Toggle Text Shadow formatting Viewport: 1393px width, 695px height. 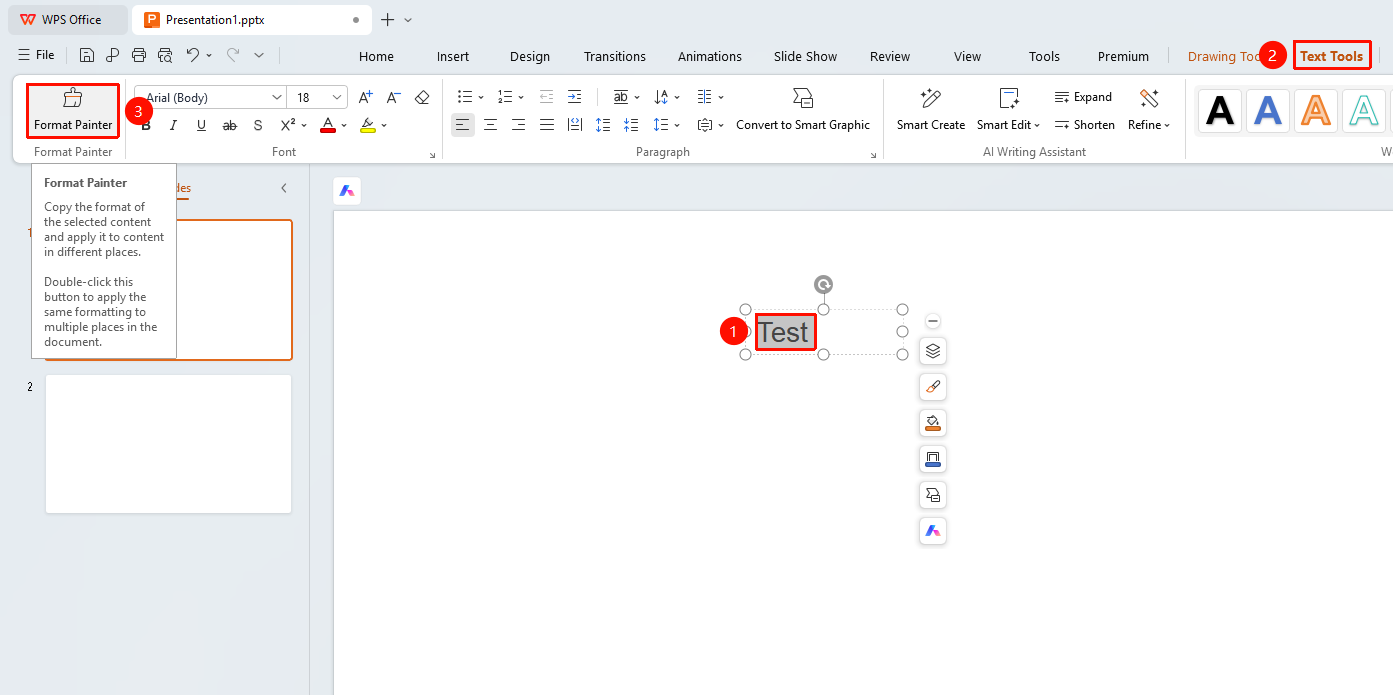[257, 125]
